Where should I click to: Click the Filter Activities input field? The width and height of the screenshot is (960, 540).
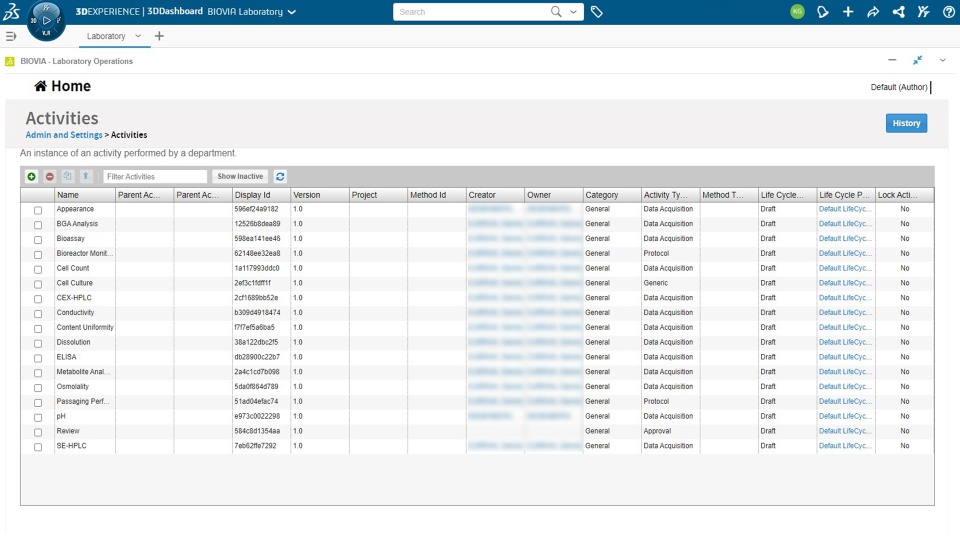coord(155,176)
